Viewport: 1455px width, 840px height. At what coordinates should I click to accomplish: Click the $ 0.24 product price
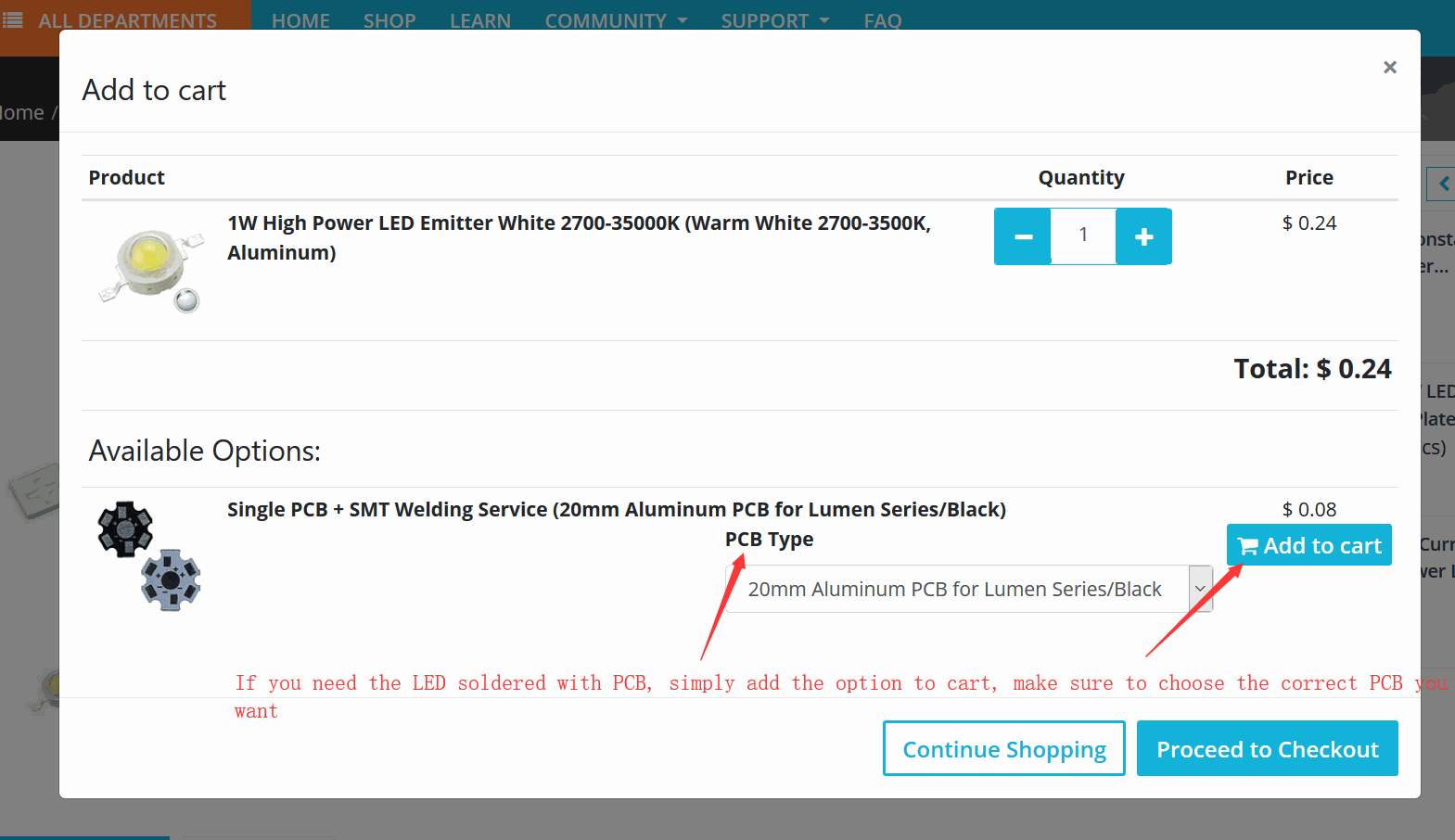pyautogui.click(x=1309, y=223)
